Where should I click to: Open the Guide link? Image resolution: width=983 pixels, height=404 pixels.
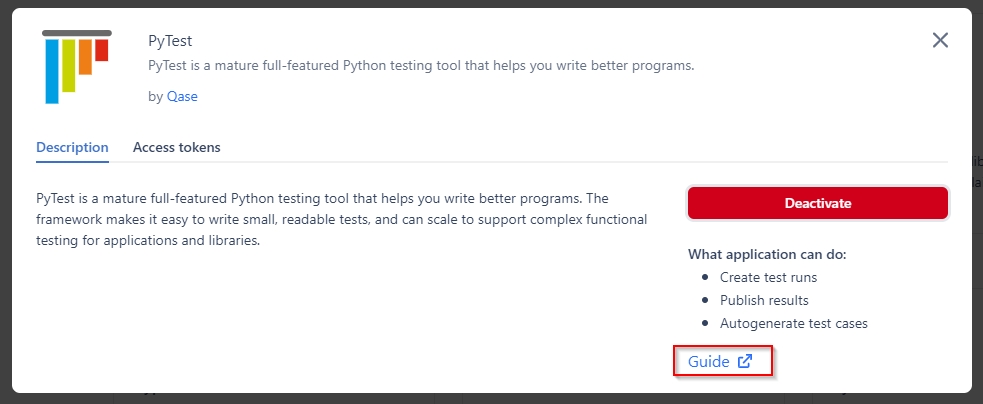(x=709, y=362)
